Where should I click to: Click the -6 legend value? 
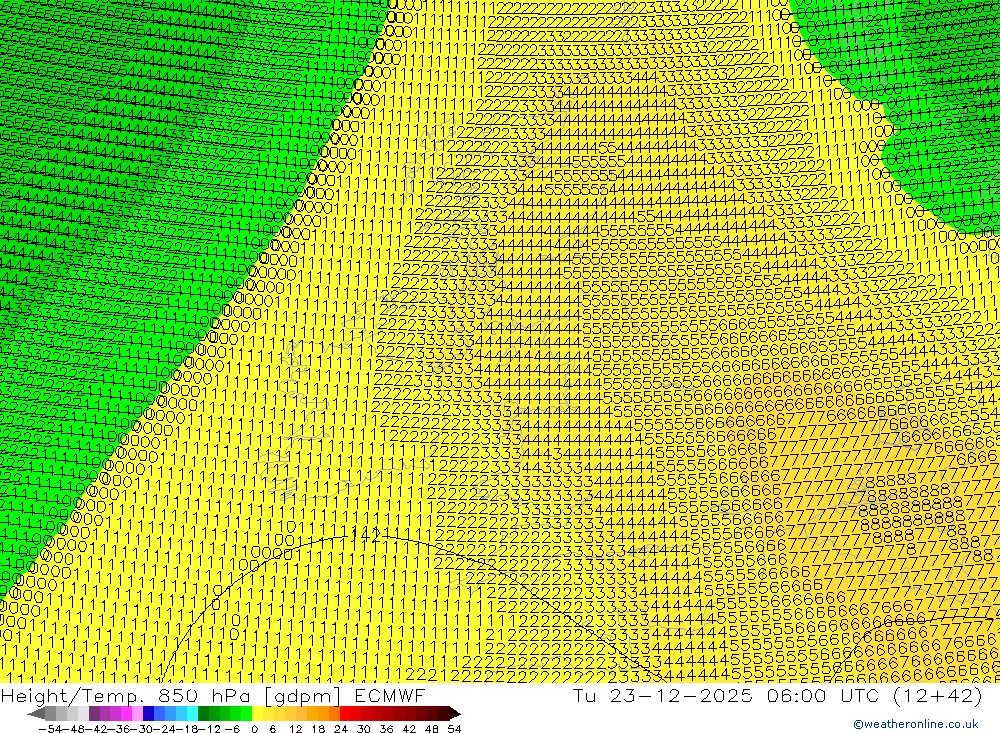[x=232, y=729]
